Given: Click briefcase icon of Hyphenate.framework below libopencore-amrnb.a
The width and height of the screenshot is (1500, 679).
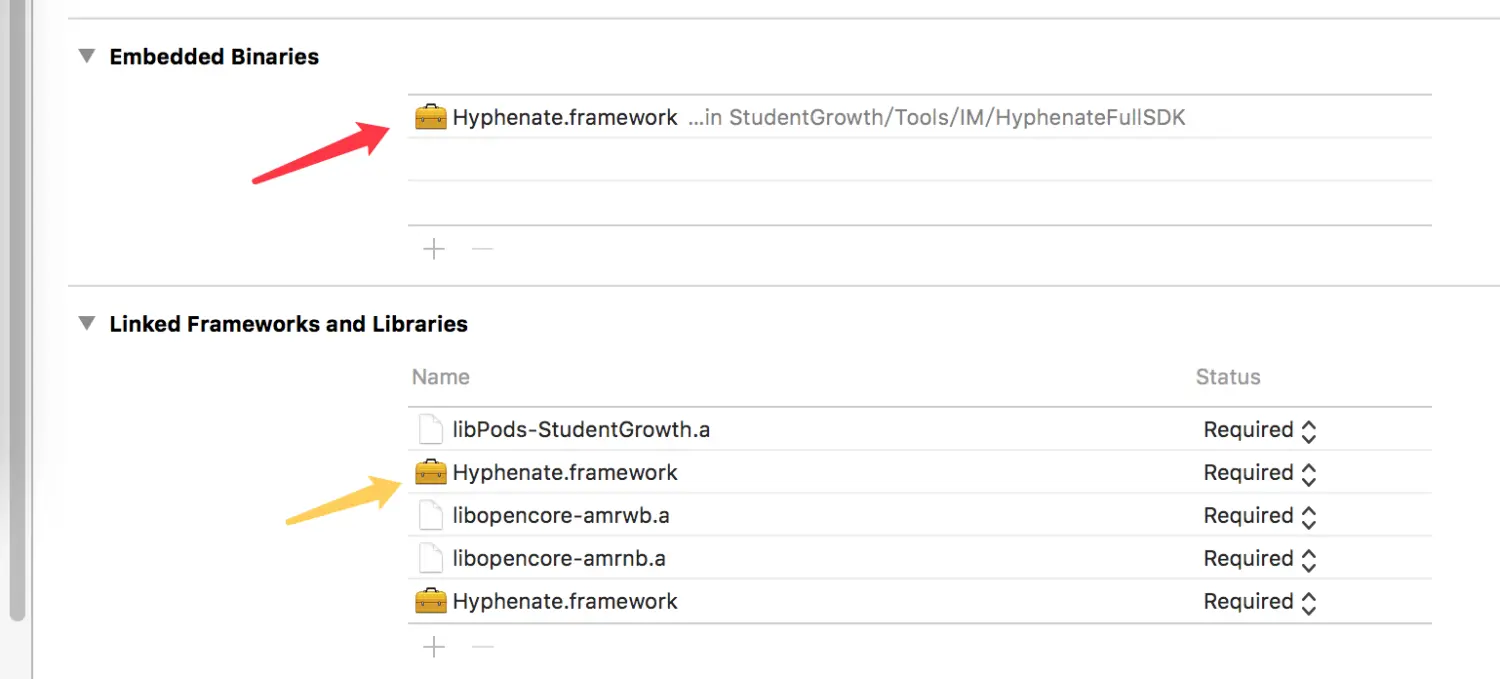Looking at the screenshot, I should 430,601.
